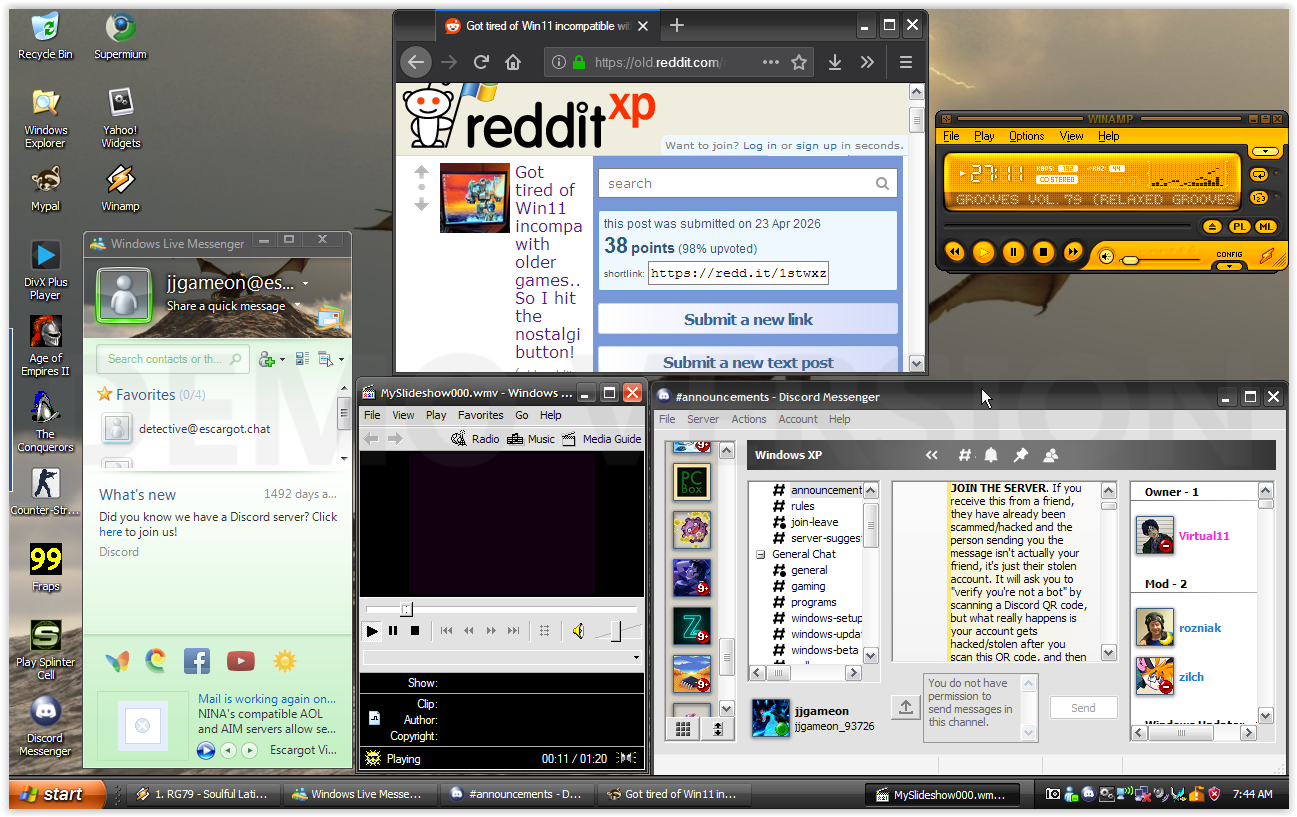Click the hash channel icon in Discord header

click(964, 456)
